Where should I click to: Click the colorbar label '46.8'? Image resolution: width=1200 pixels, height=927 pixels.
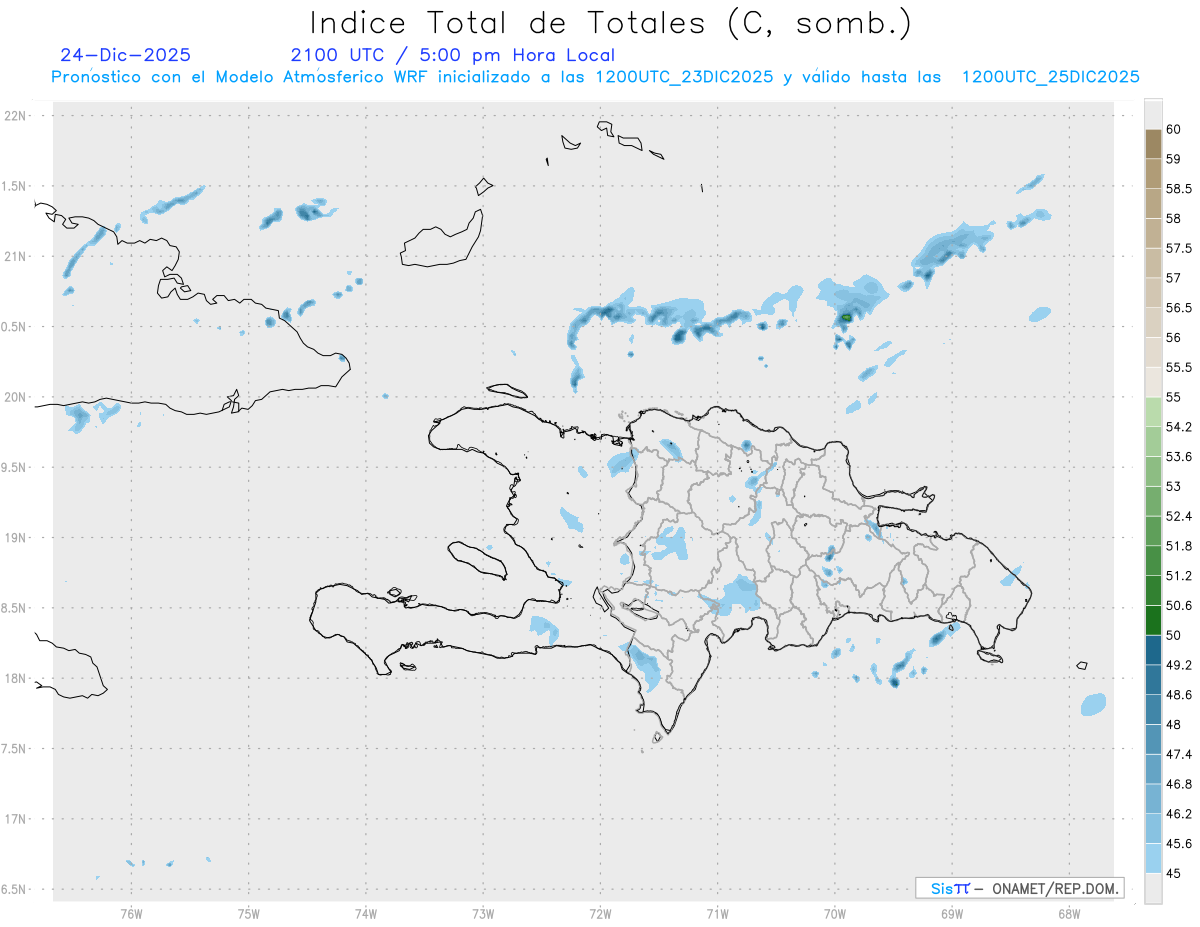click(1178, 784)
